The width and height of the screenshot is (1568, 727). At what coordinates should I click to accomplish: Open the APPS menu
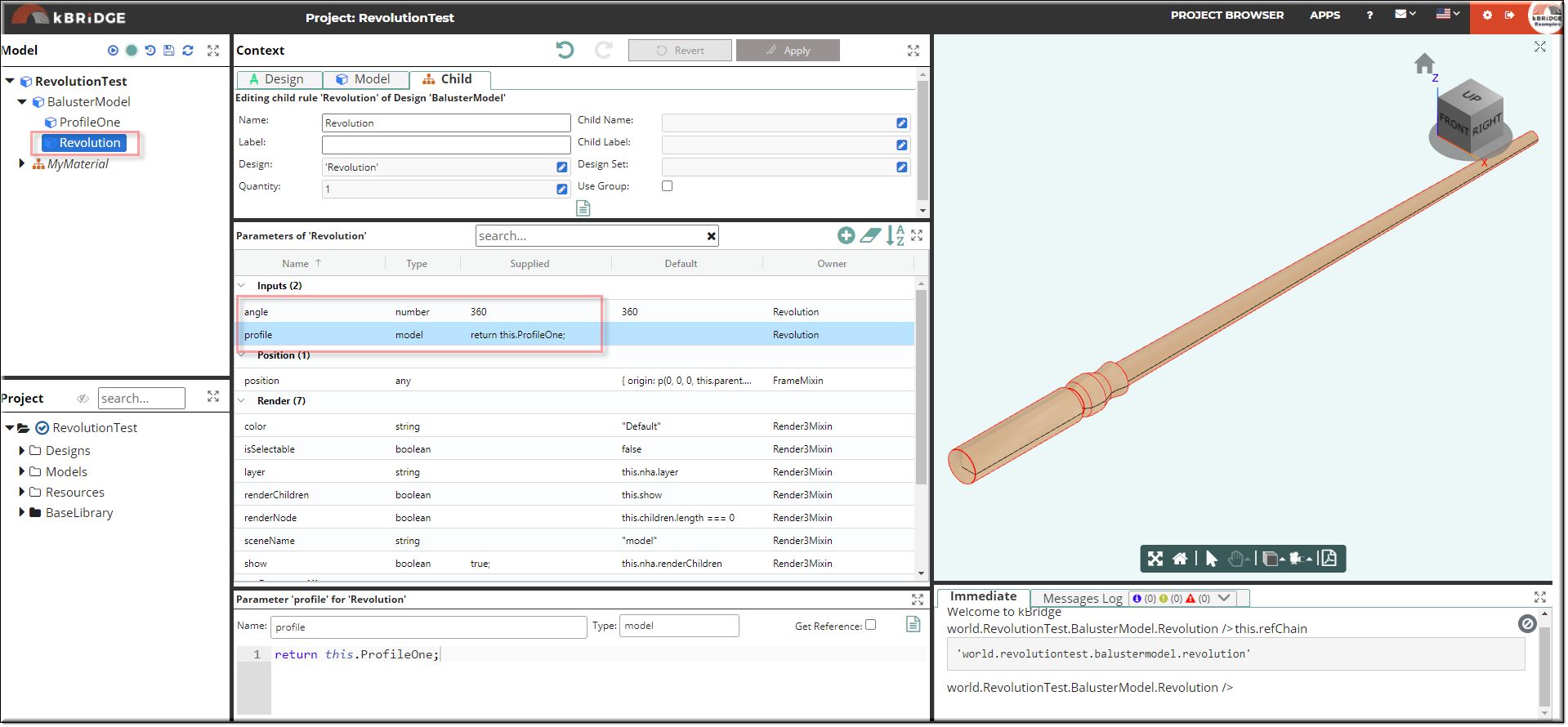pyautogui.click(x=1325, y=15)
